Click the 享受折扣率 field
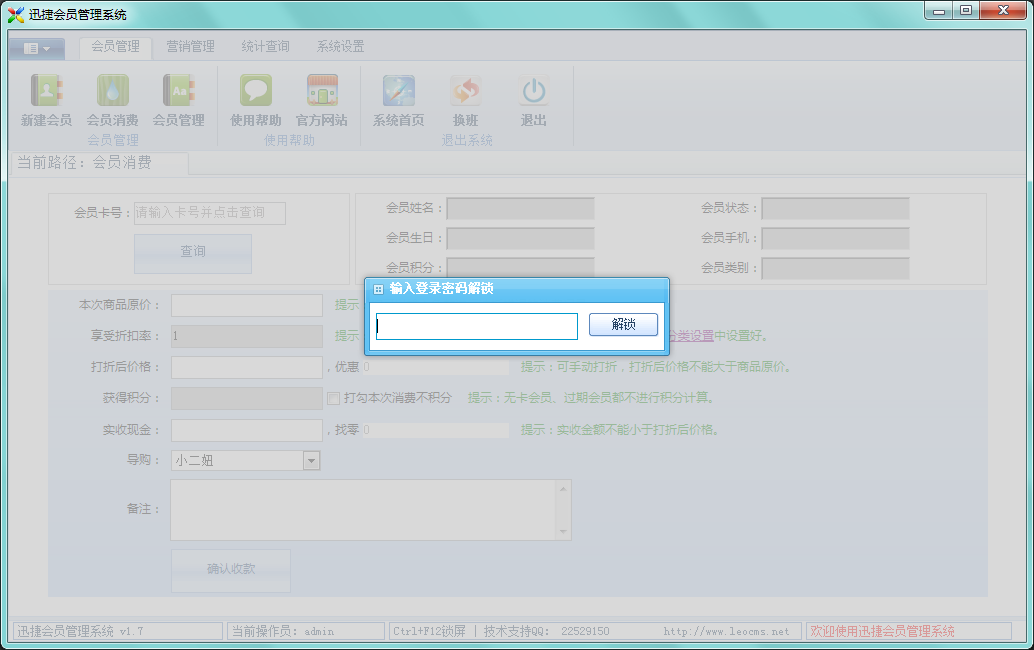Screen dimensions: 1034x650 (247, 336)
